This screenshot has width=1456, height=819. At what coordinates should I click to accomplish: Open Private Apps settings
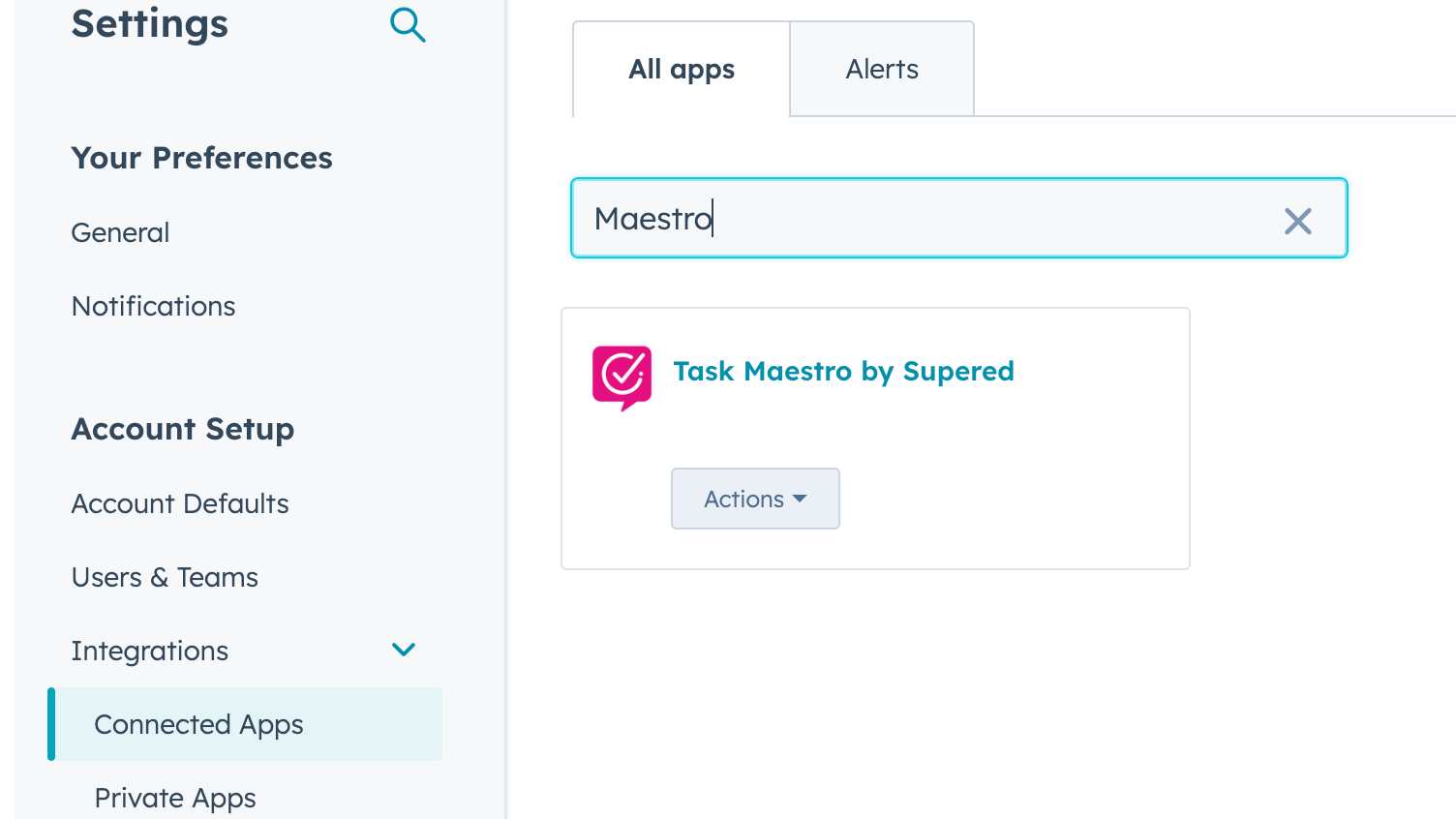(174, 798)
